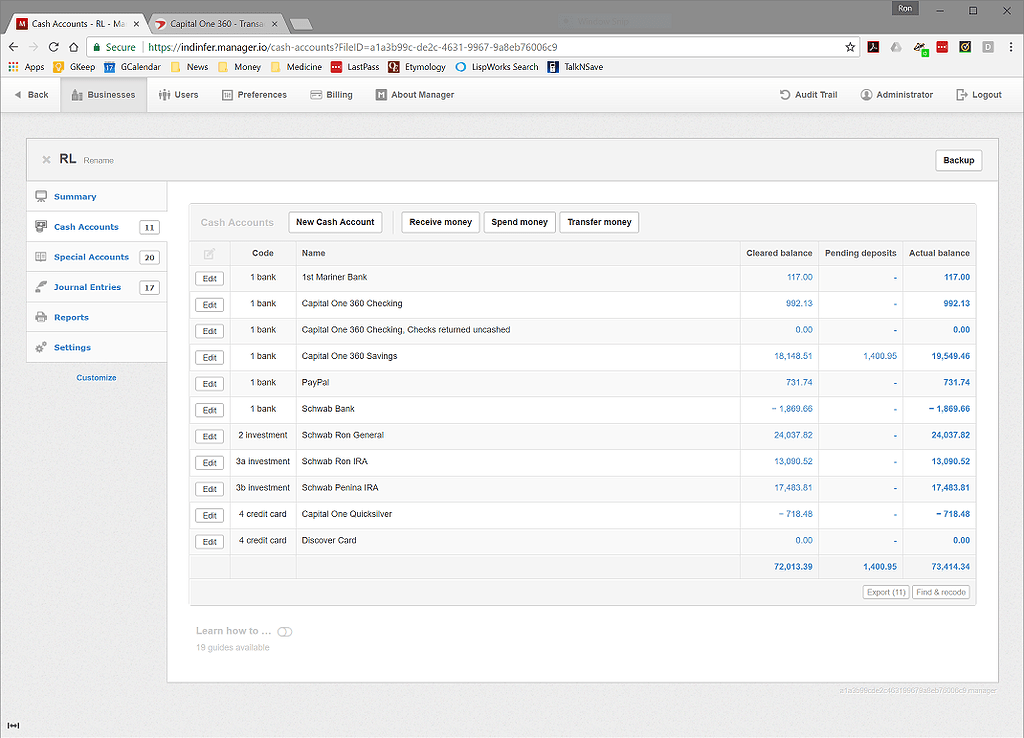Open the Adobe Acrobat extension icon
1024x738 pixels.
(x=874, y=46)
